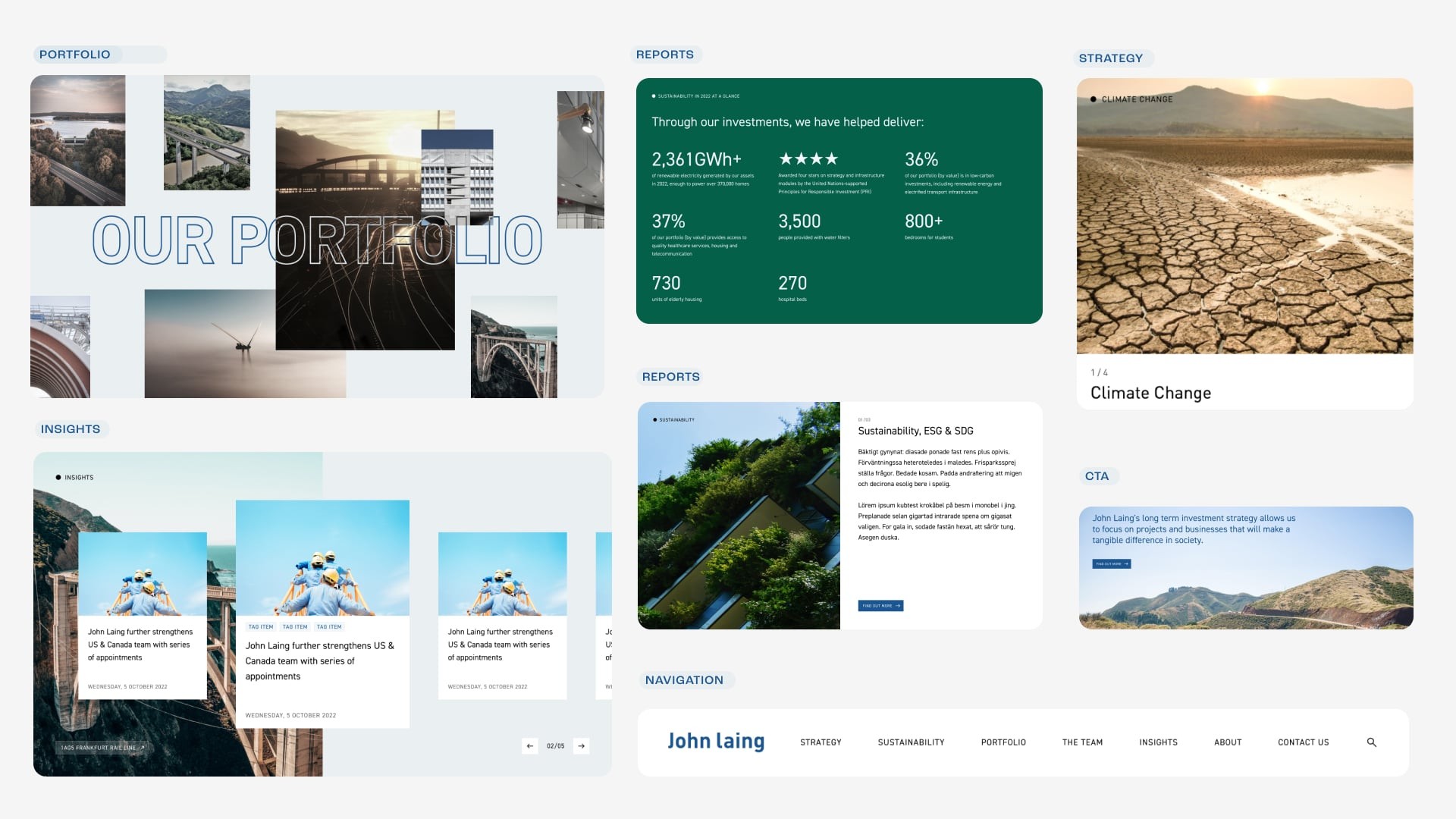1456x819 pixels.
Task: Click the "02/05" carousel counter
Action: pyautogui.click(x=556, y=746)
